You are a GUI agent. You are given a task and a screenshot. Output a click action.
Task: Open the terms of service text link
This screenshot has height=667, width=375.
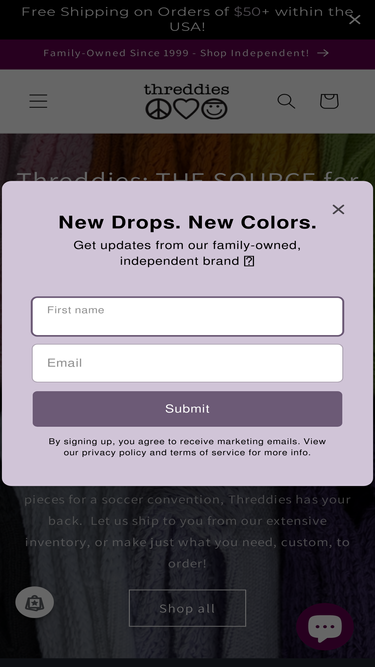[x=208, y=453]
